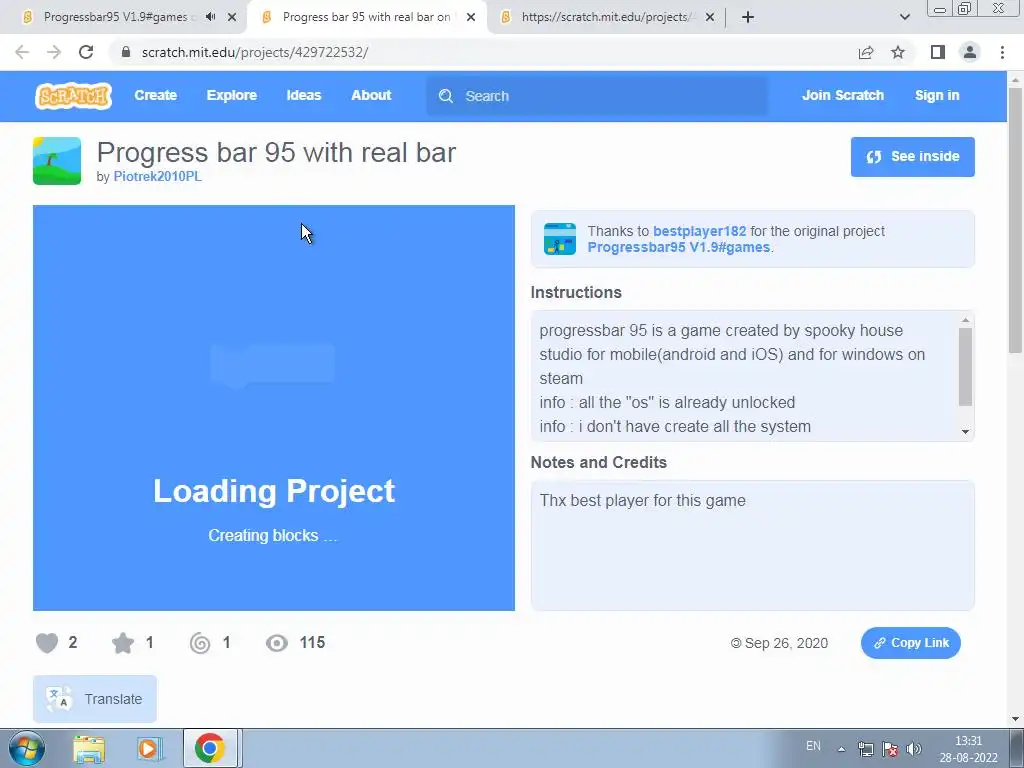Click the taskbar volume speaker icon

(x=914, y=749)
